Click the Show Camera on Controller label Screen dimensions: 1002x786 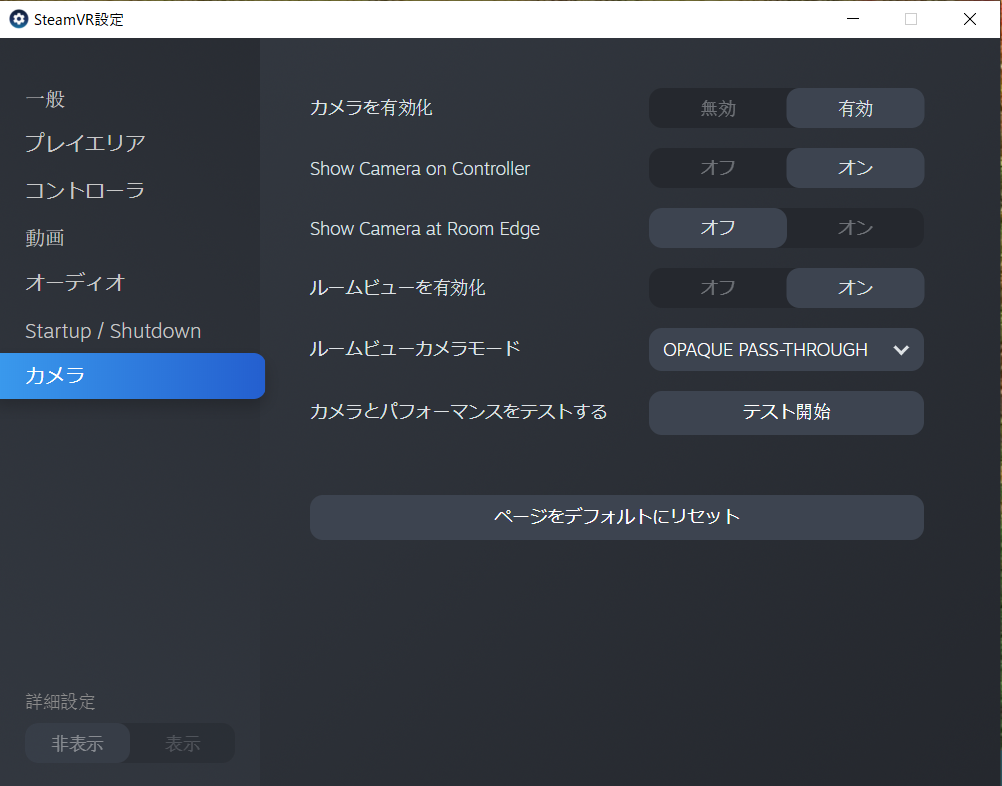click(420, 169)
